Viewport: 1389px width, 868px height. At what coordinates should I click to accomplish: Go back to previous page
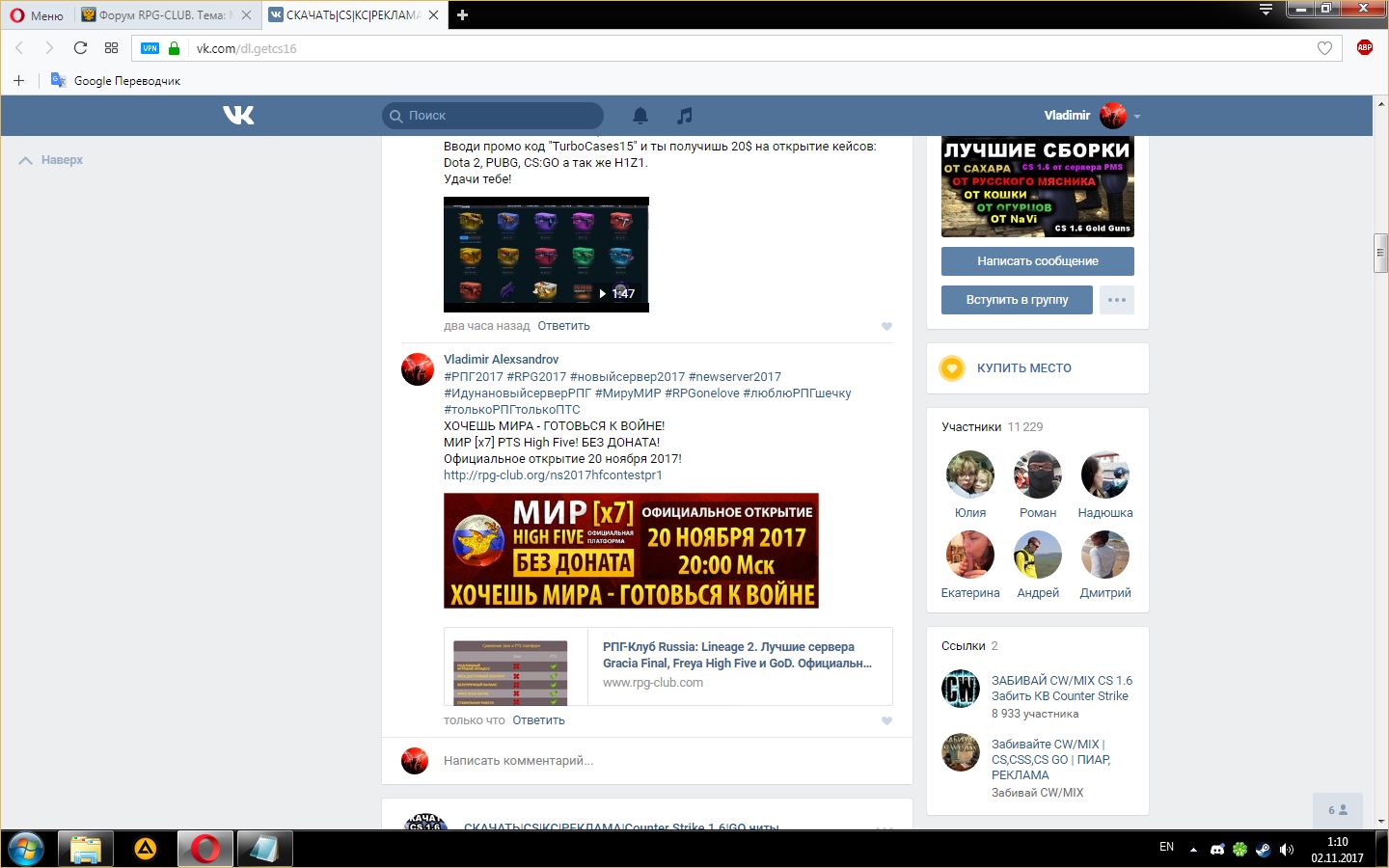click(x=19, y=48)
